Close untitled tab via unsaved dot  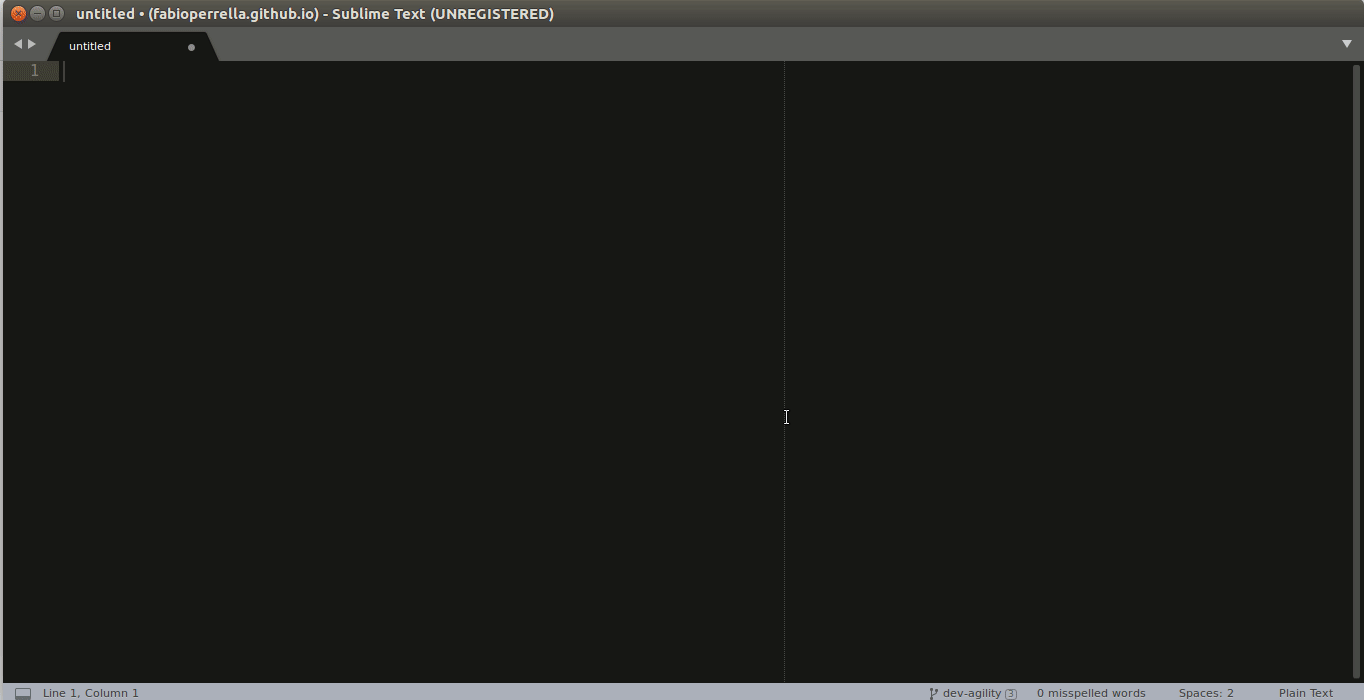point(192,47)
